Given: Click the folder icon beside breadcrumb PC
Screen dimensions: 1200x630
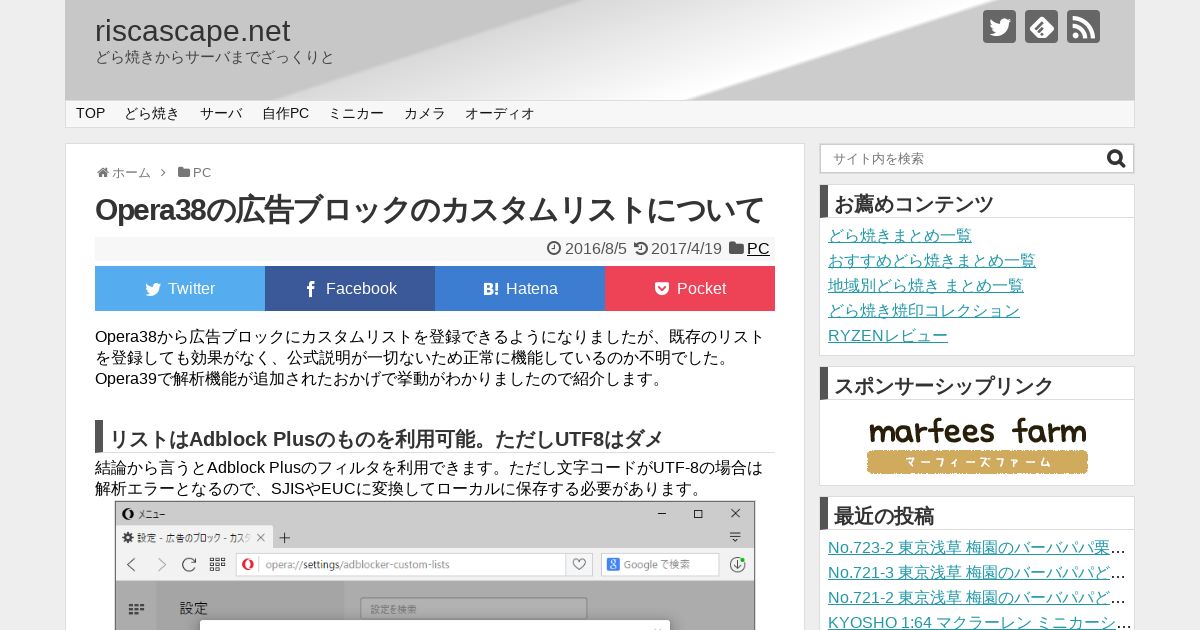Looking at the screenshot, I should (x=184, y=172).
